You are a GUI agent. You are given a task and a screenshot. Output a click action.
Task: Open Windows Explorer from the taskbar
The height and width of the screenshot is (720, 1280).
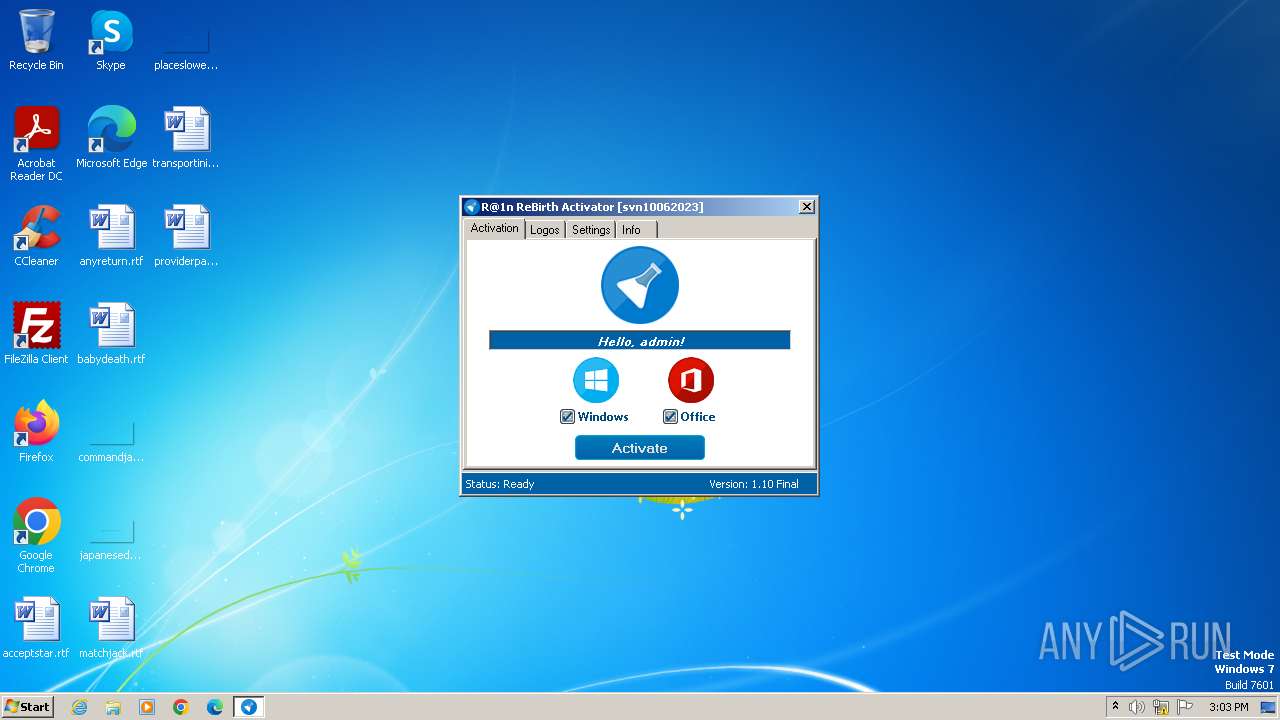coord(113,707)
